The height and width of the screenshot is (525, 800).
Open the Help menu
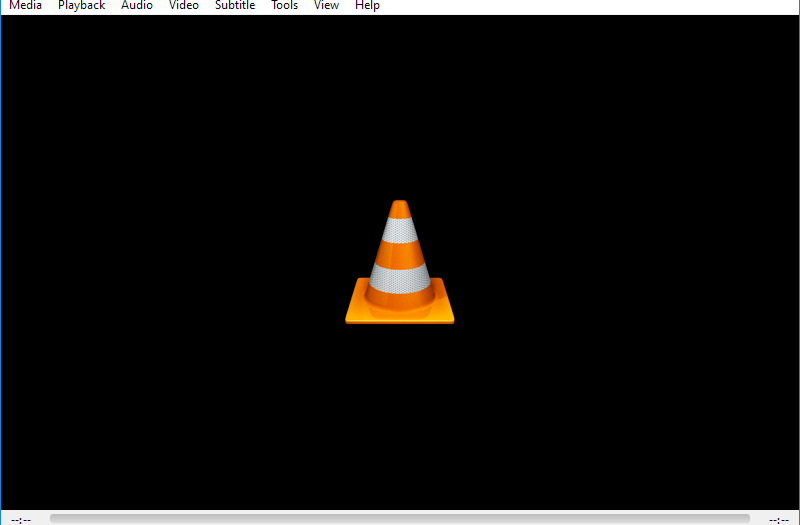[367, 6]
